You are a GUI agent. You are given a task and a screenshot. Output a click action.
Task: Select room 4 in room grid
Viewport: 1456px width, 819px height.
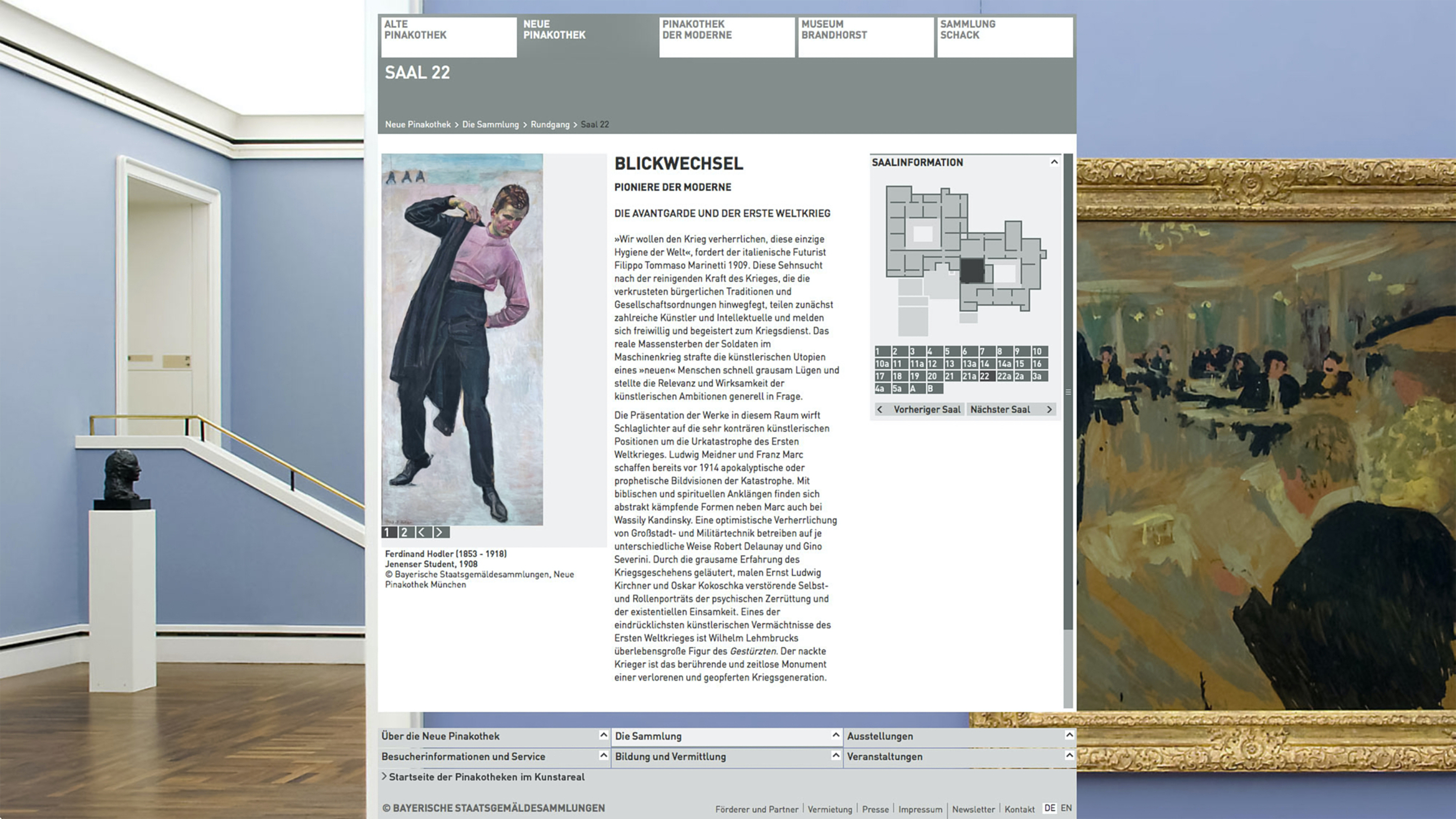pyautogui.click(x=935, y=351)
